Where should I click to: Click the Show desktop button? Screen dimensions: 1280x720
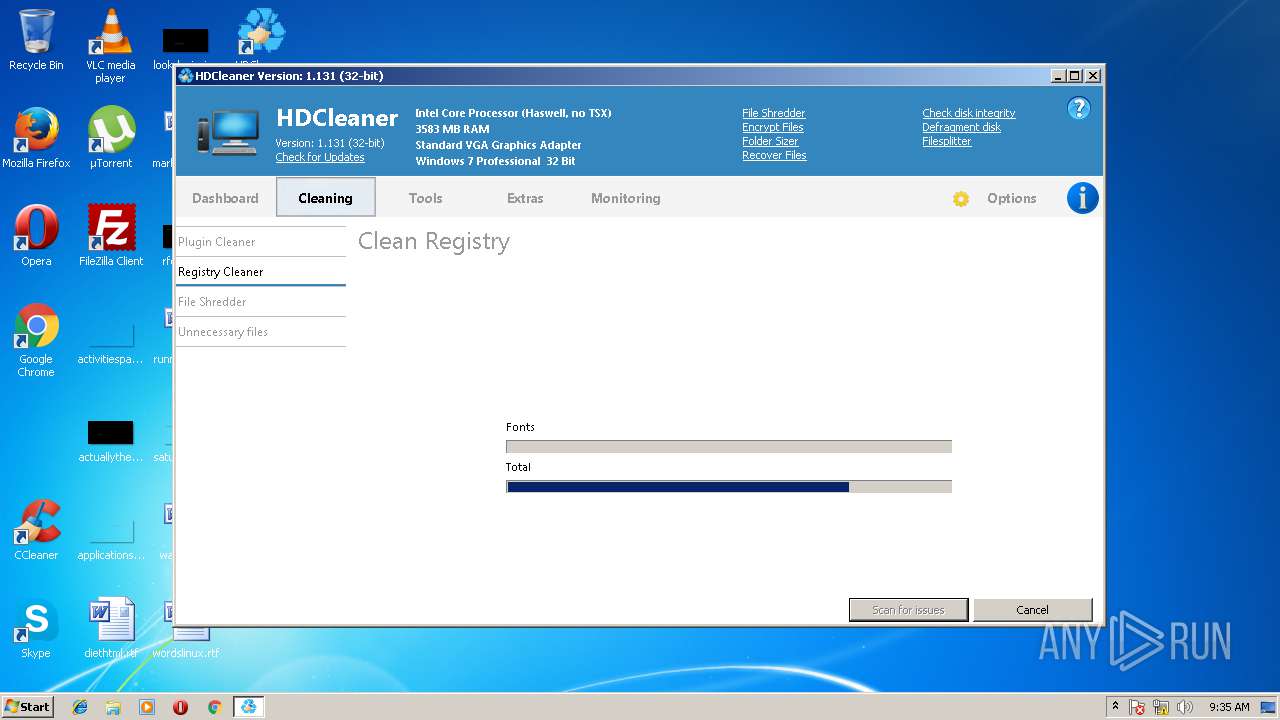point(1269,707)
